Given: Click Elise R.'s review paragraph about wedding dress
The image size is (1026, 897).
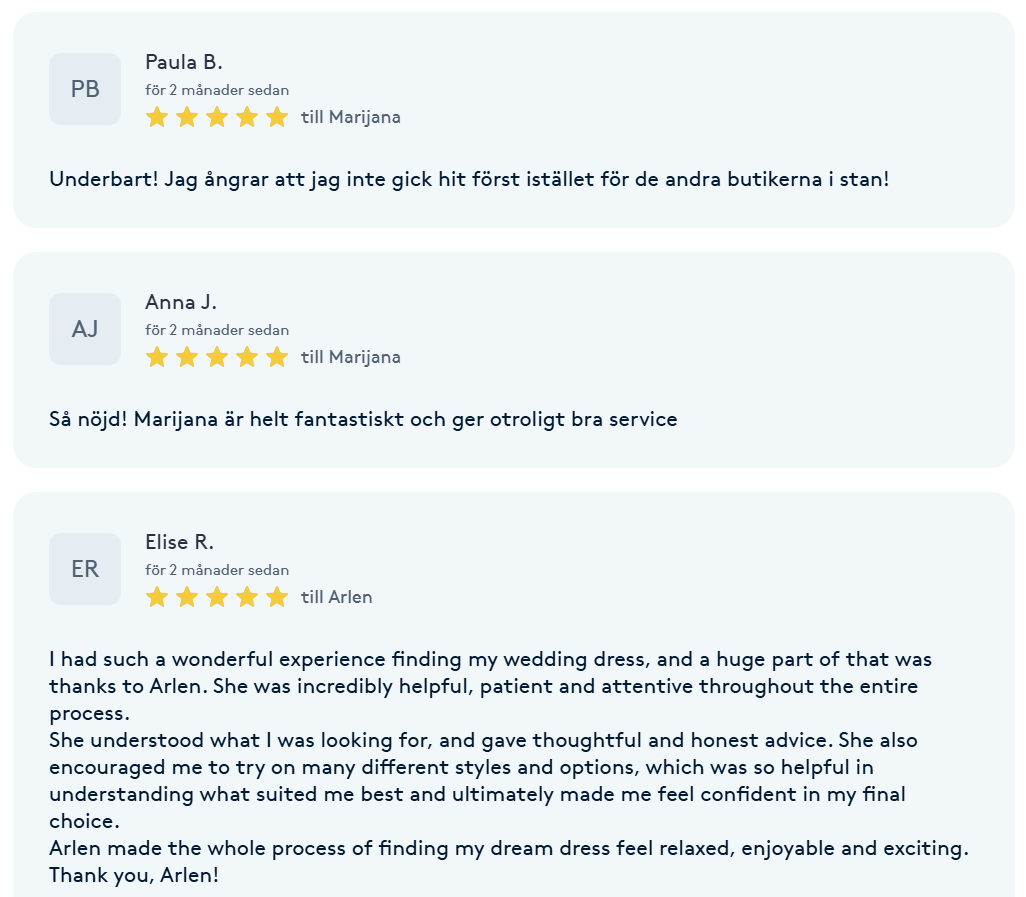Looking at the screenshot, I should (509, 767).
